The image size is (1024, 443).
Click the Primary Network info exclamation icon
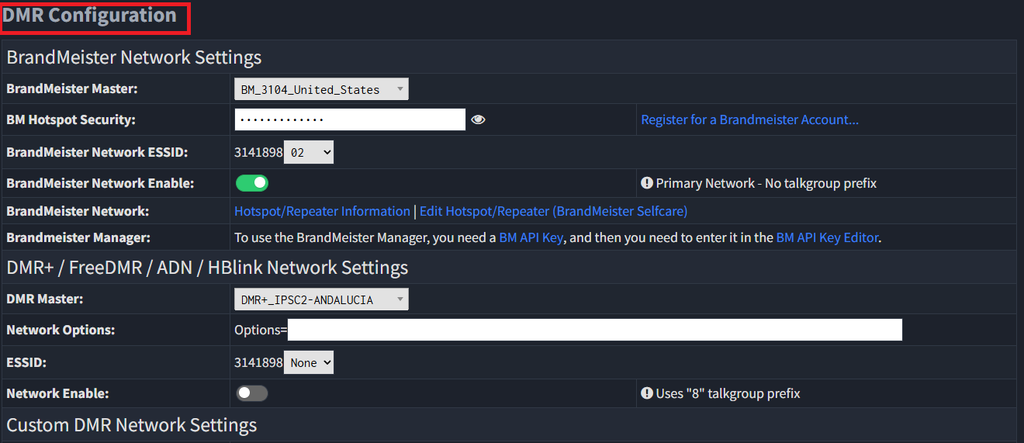pyautogui.click(x=647, y=184)
